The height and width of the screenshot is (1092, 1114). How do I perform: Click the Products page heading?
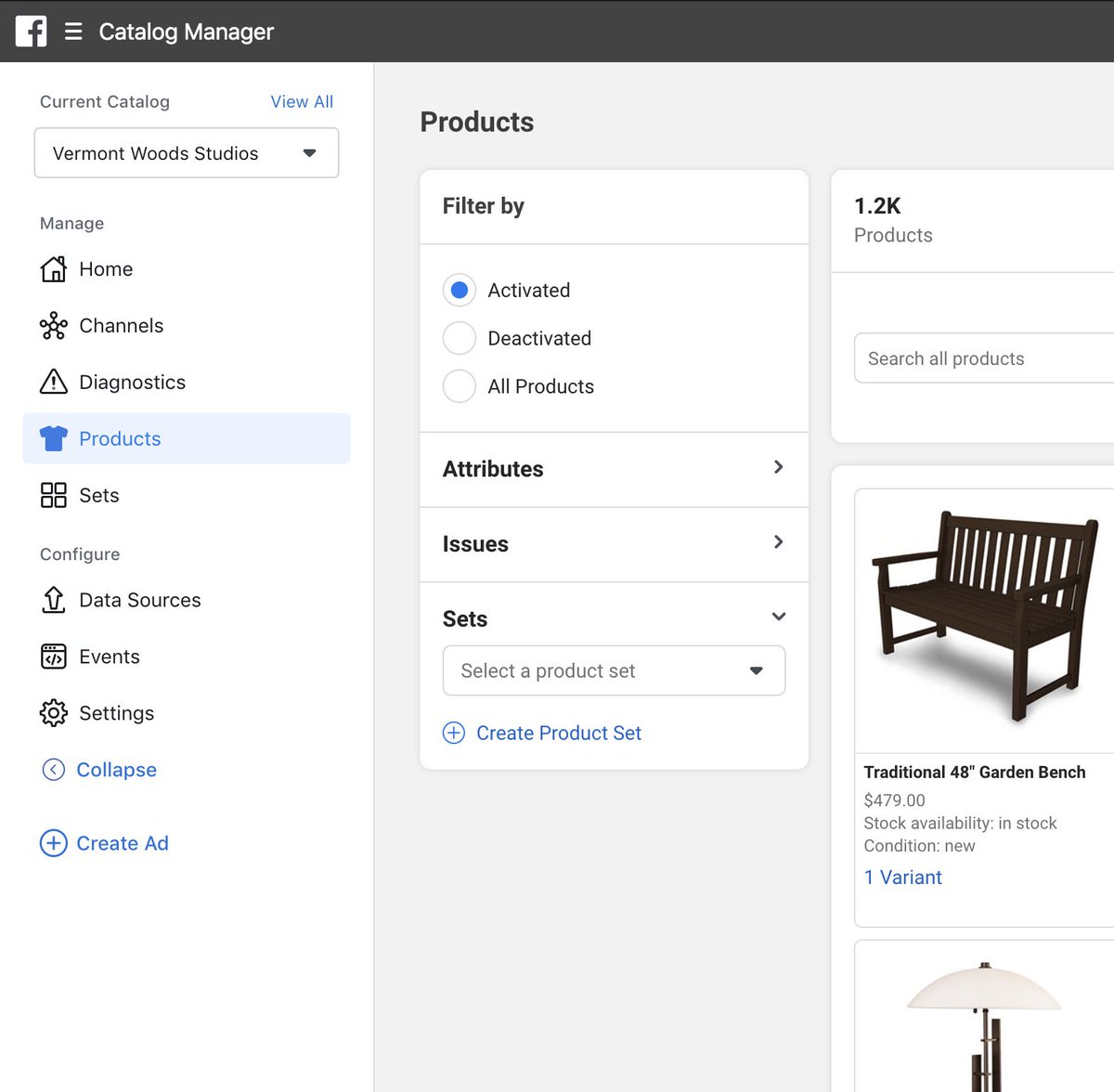click(x=477, y=122)
